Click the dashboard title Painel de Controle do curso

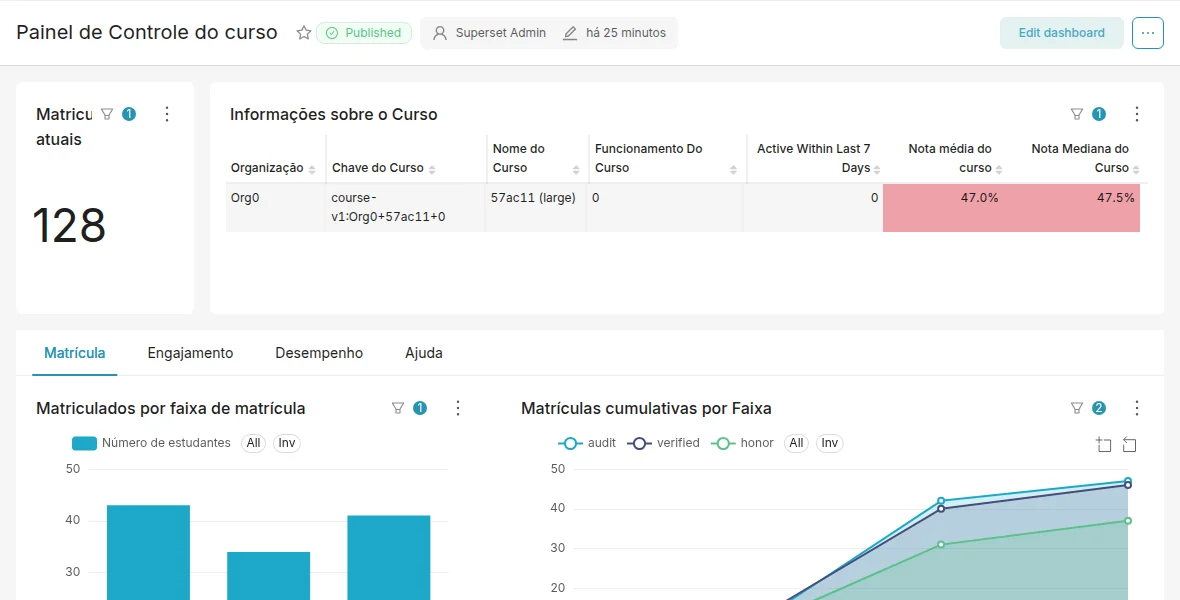[x=147, y=32]
